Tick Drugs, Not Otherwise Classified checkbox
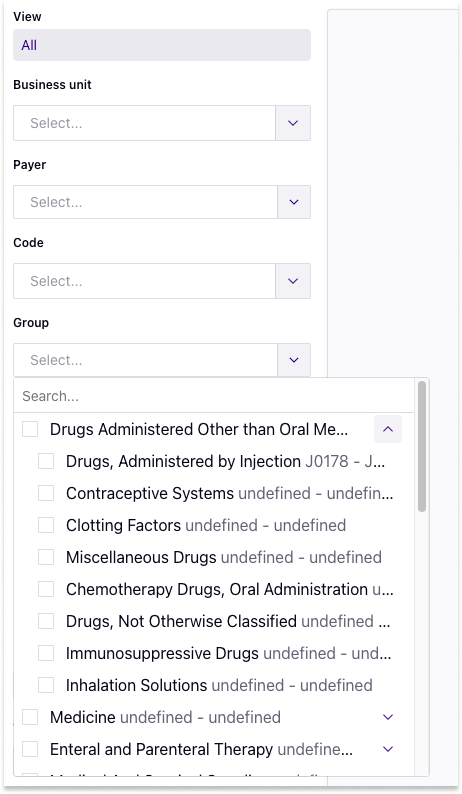Viewport: 462px width, 794px height. [46, 621]
